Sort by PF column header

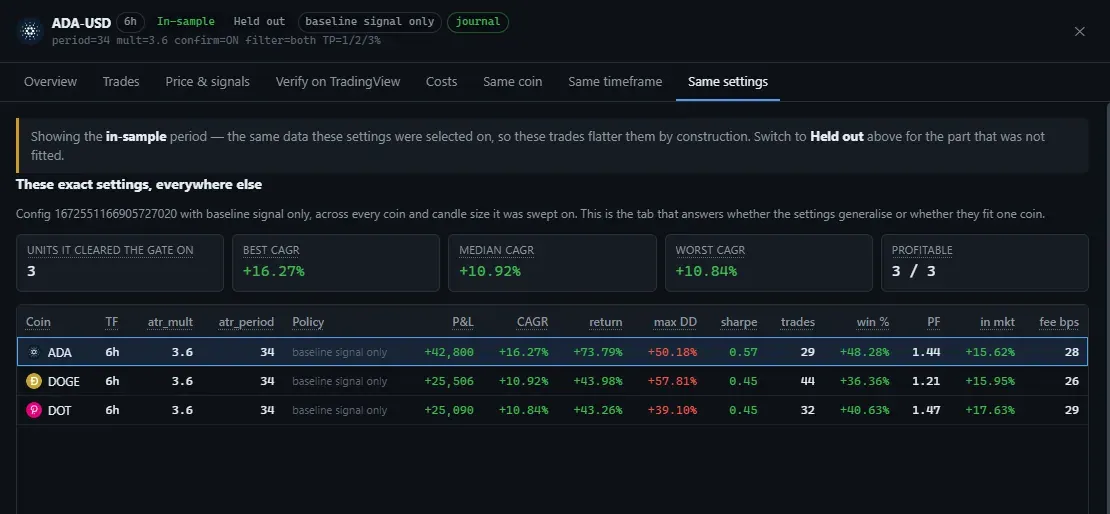[x=934, y=322]
